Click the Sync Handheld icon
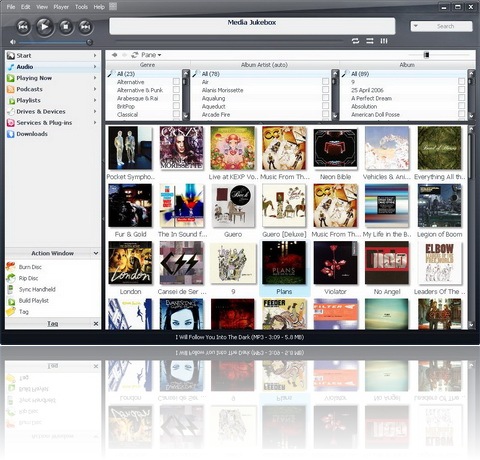480x460 pixels. pyautogui.click(x=11, y=289)
